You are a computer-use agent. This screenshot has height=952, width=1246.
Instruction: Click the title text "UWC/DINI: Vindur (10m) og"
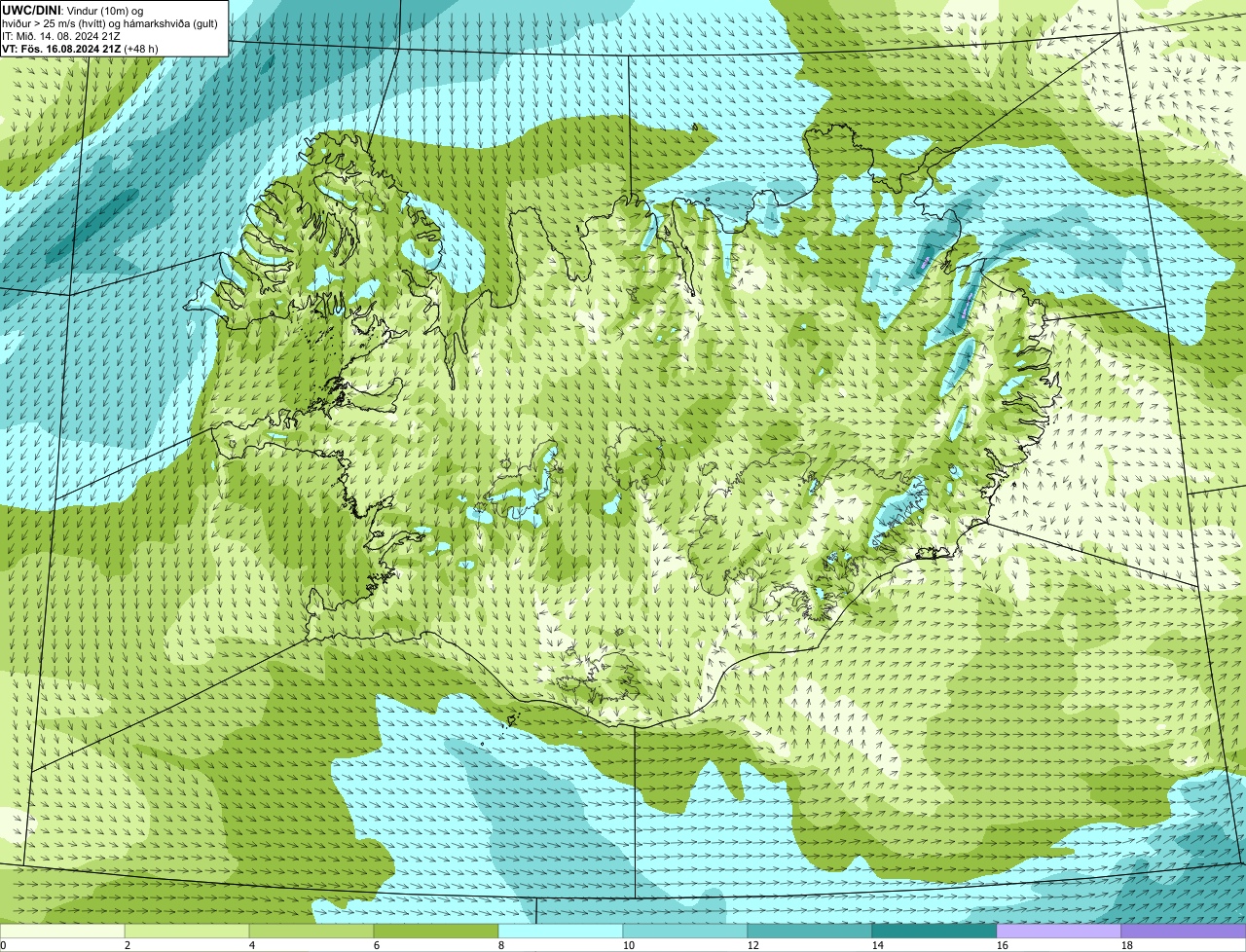point(73,10)
